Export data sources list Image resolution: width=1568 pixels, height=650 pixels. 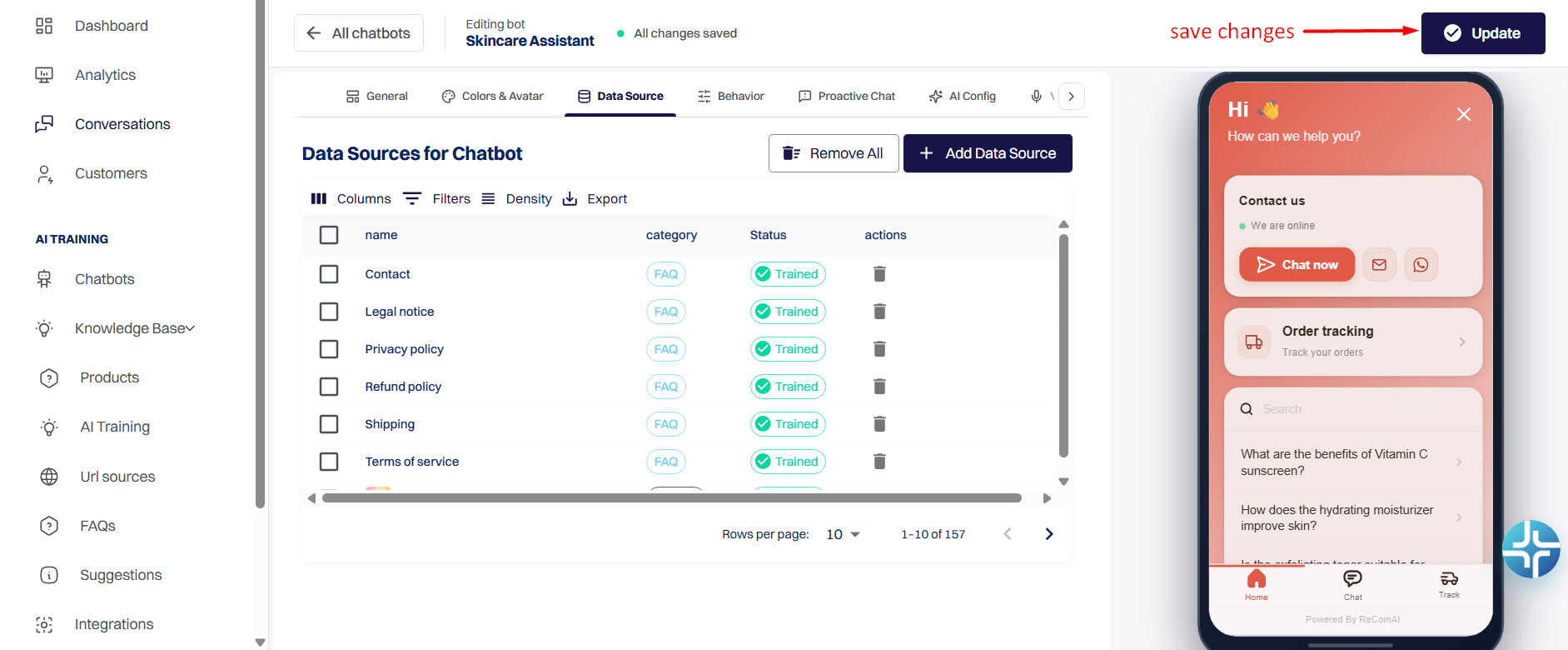tap(595, 199)
